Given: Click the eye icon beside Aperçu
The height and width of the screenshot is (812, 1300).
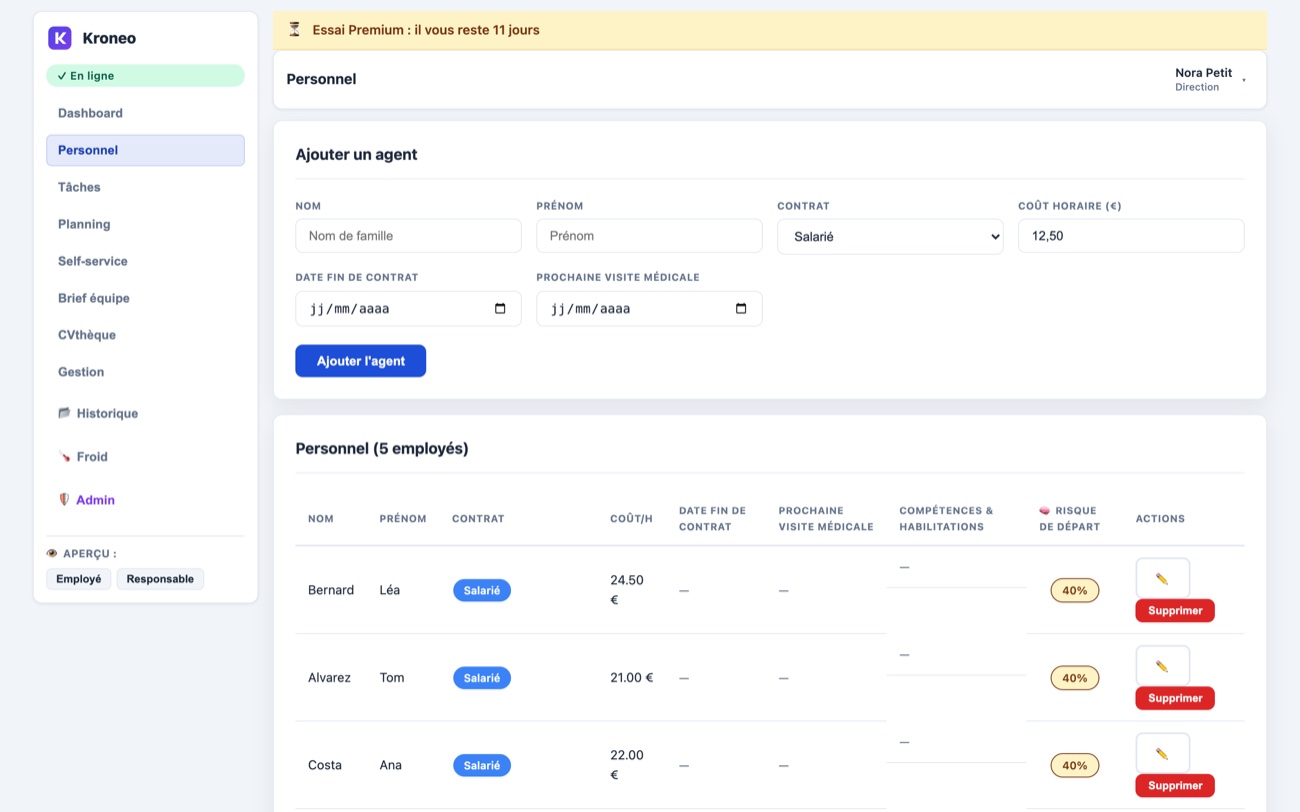Looking at the screenshot, I should (52, 553).
